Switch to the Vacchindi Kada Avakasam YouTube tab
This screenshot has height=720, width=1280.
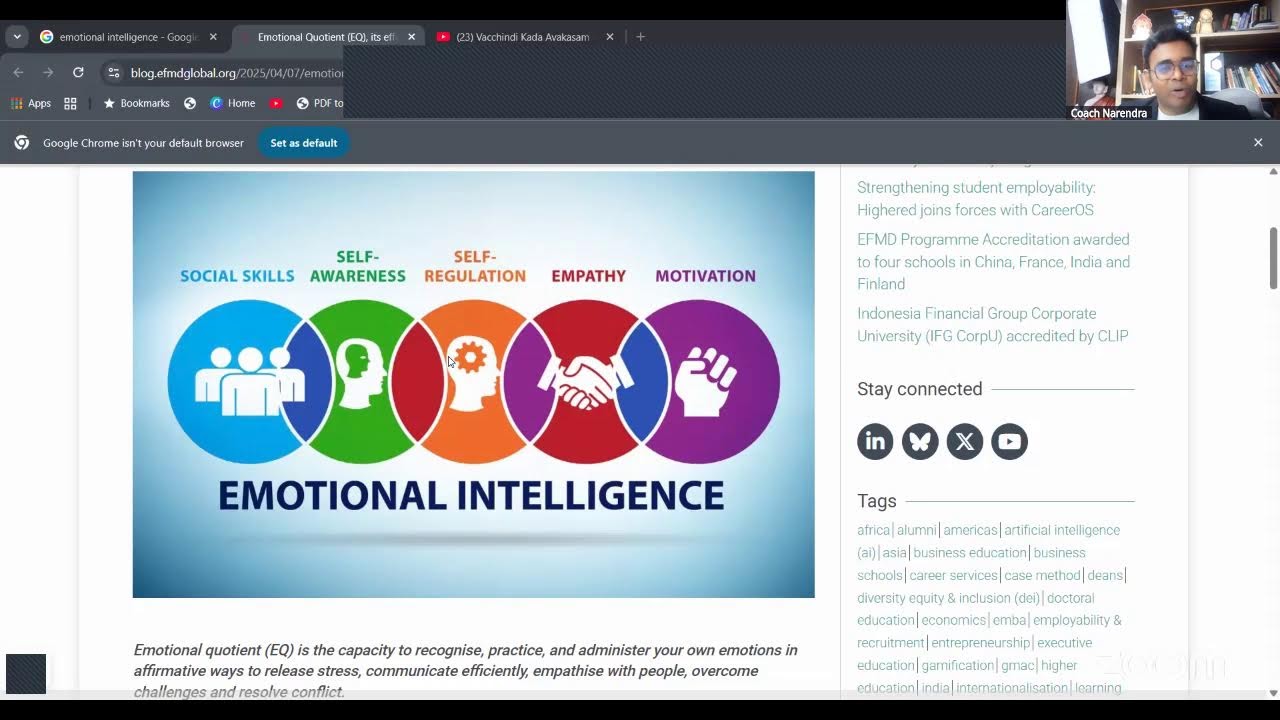pyautogui.click(x=523, y=37)
